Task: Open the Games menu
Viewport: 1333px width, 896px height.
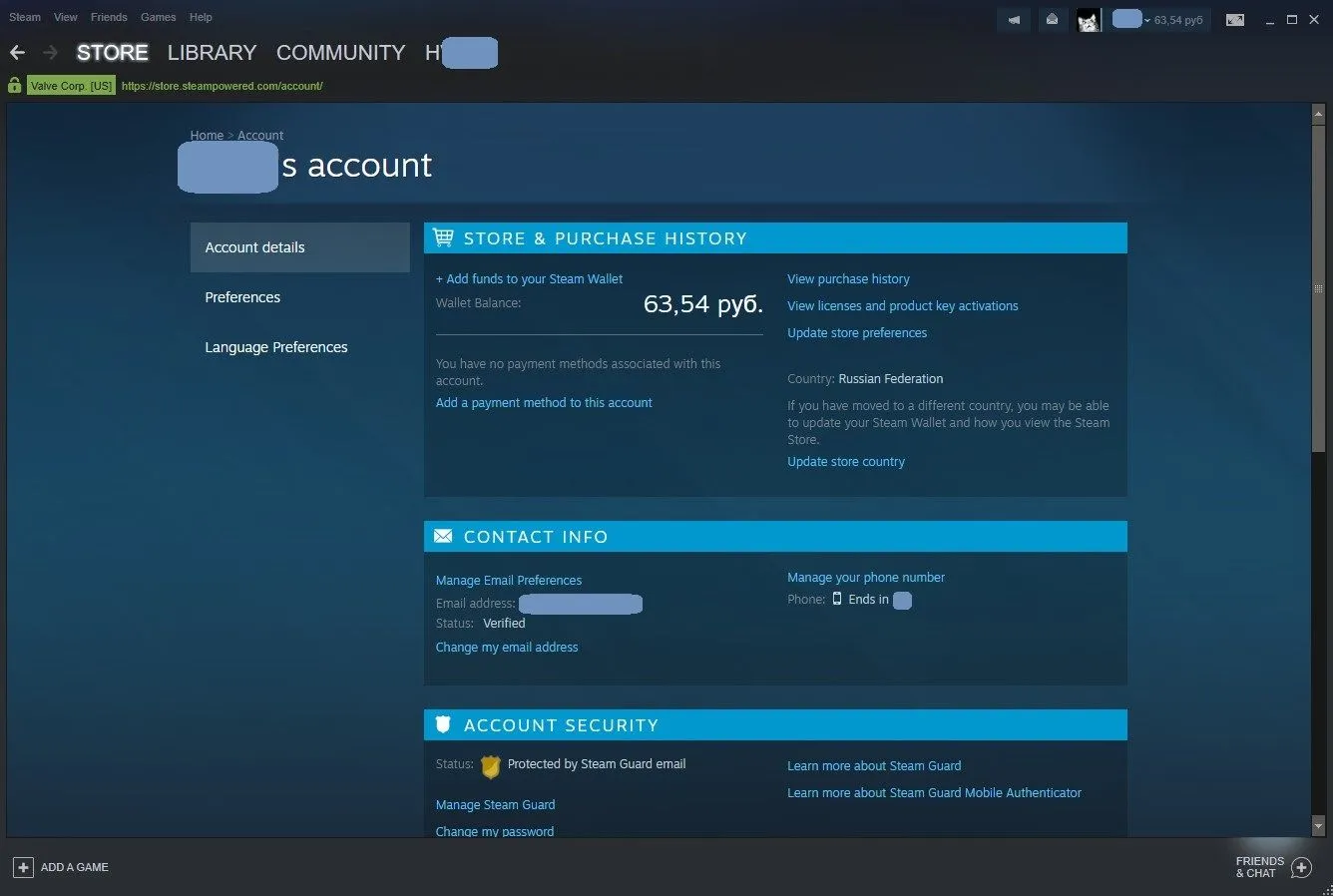Action: click(158, 17)
